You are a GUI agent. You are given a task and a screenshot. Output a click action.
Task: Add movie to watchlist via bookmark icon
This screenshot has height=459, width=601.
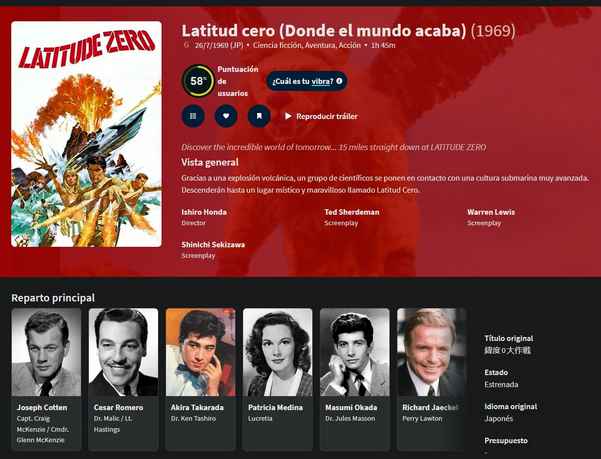point(259,116)
